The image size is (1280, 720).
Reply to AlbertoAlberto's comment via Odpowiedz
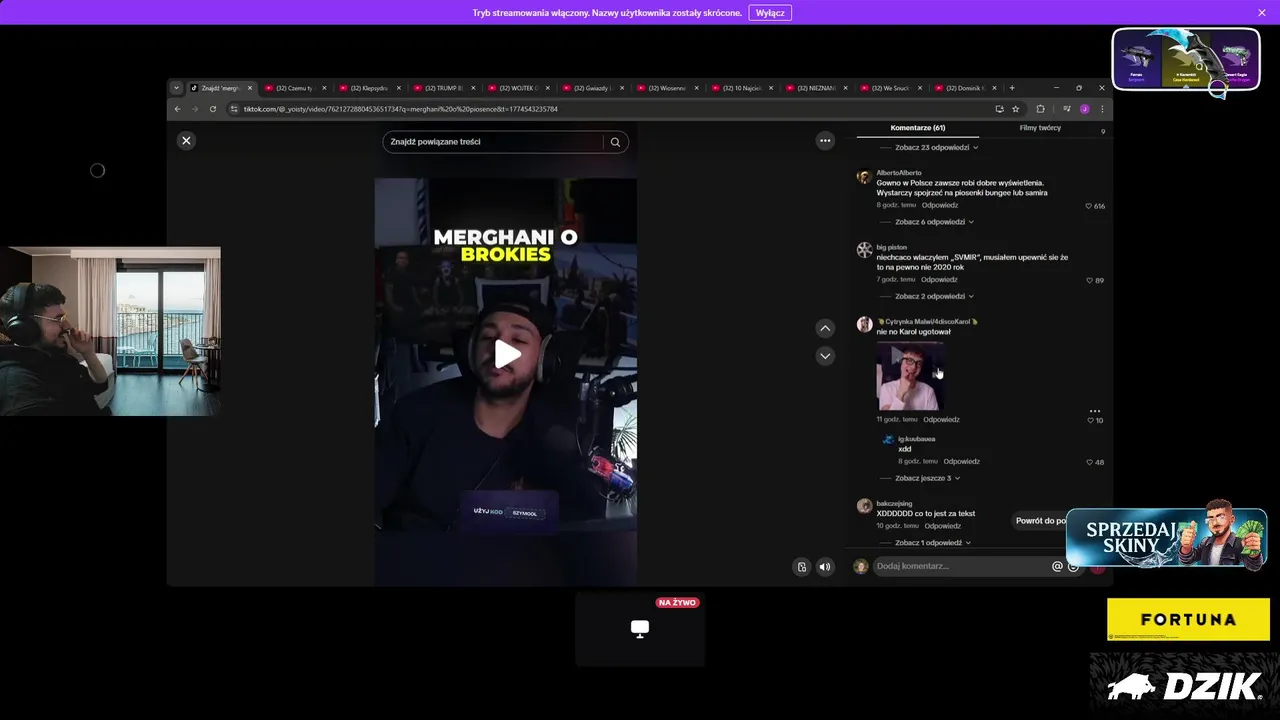[x=940, y=205]
